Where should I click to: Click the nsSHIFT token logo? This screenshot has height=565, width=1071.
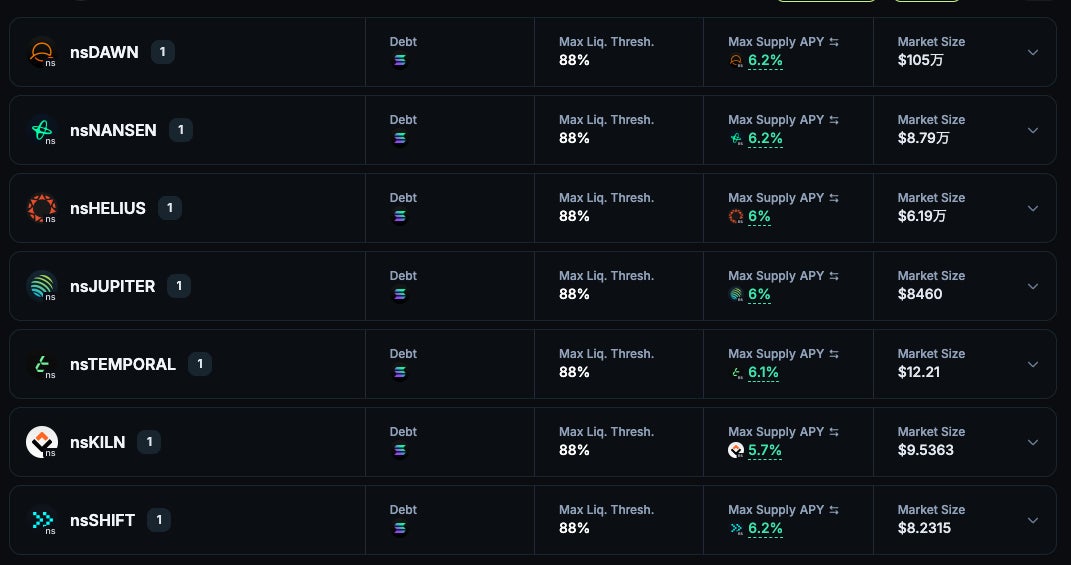tap(42, 520)
